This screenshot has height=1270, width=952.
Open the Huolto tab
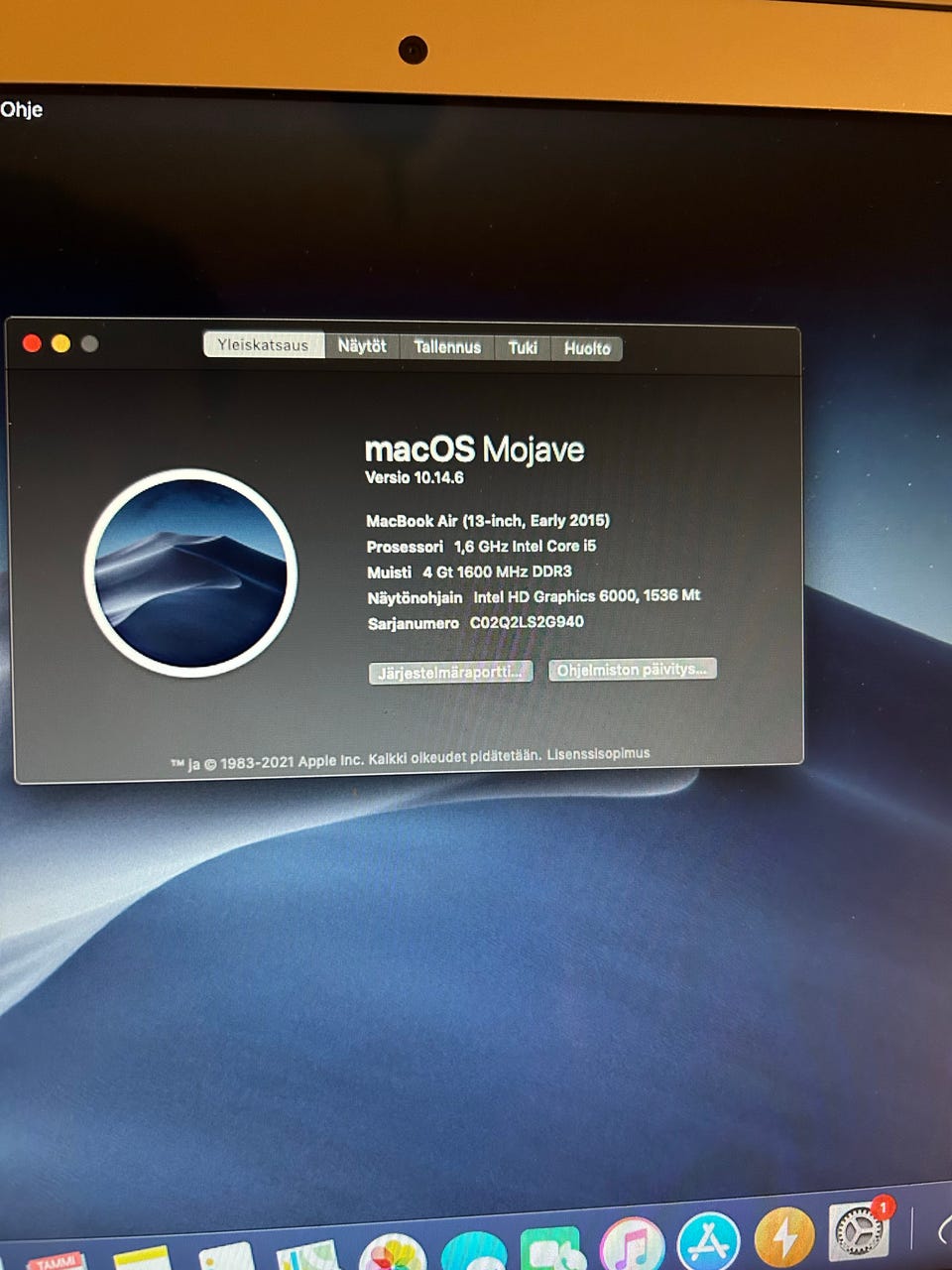point(587,348)
